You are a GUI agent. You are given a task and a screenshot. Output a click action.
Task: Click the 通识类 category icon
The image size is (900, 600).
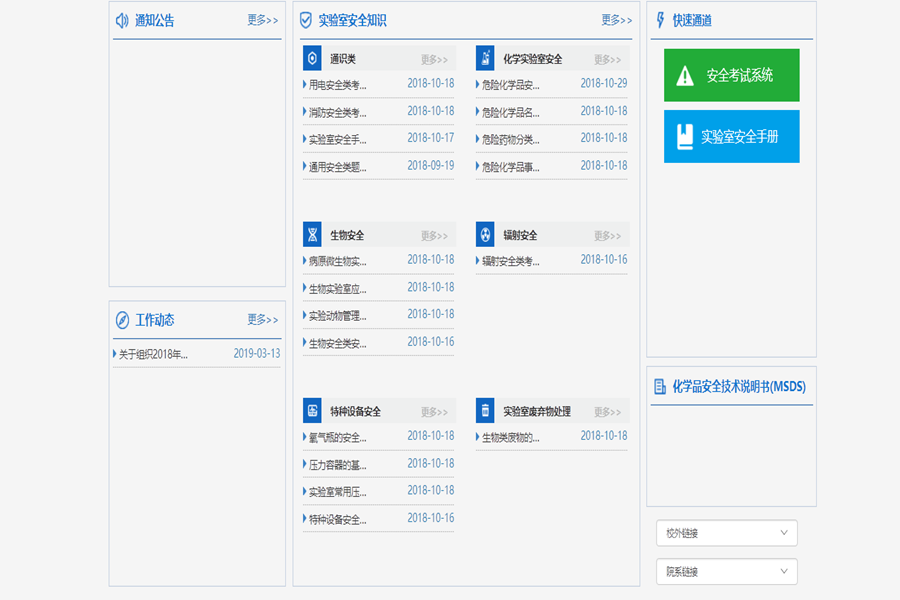tap(312, 59)
